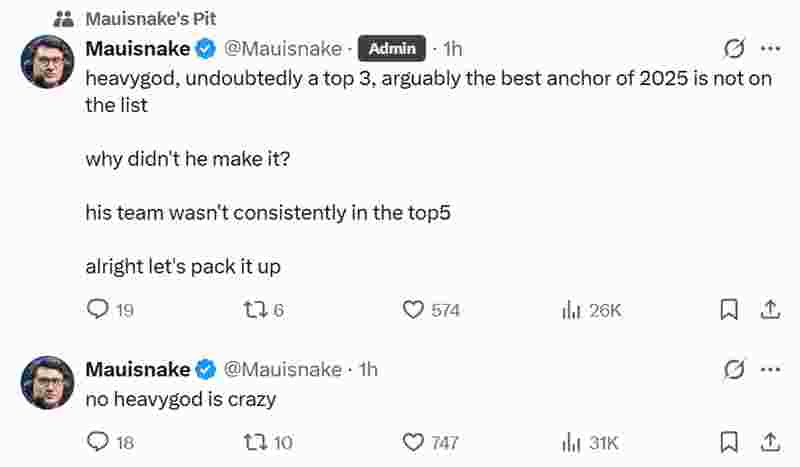Open more options menu on second post
This screenshot has width=800, height=467.
tap(770, 370)
